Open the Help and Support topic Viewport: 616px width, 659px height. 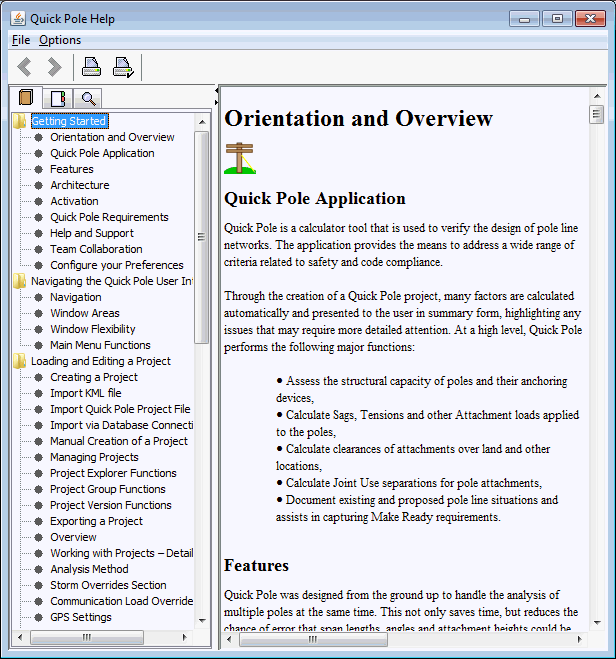coord(92,233)
